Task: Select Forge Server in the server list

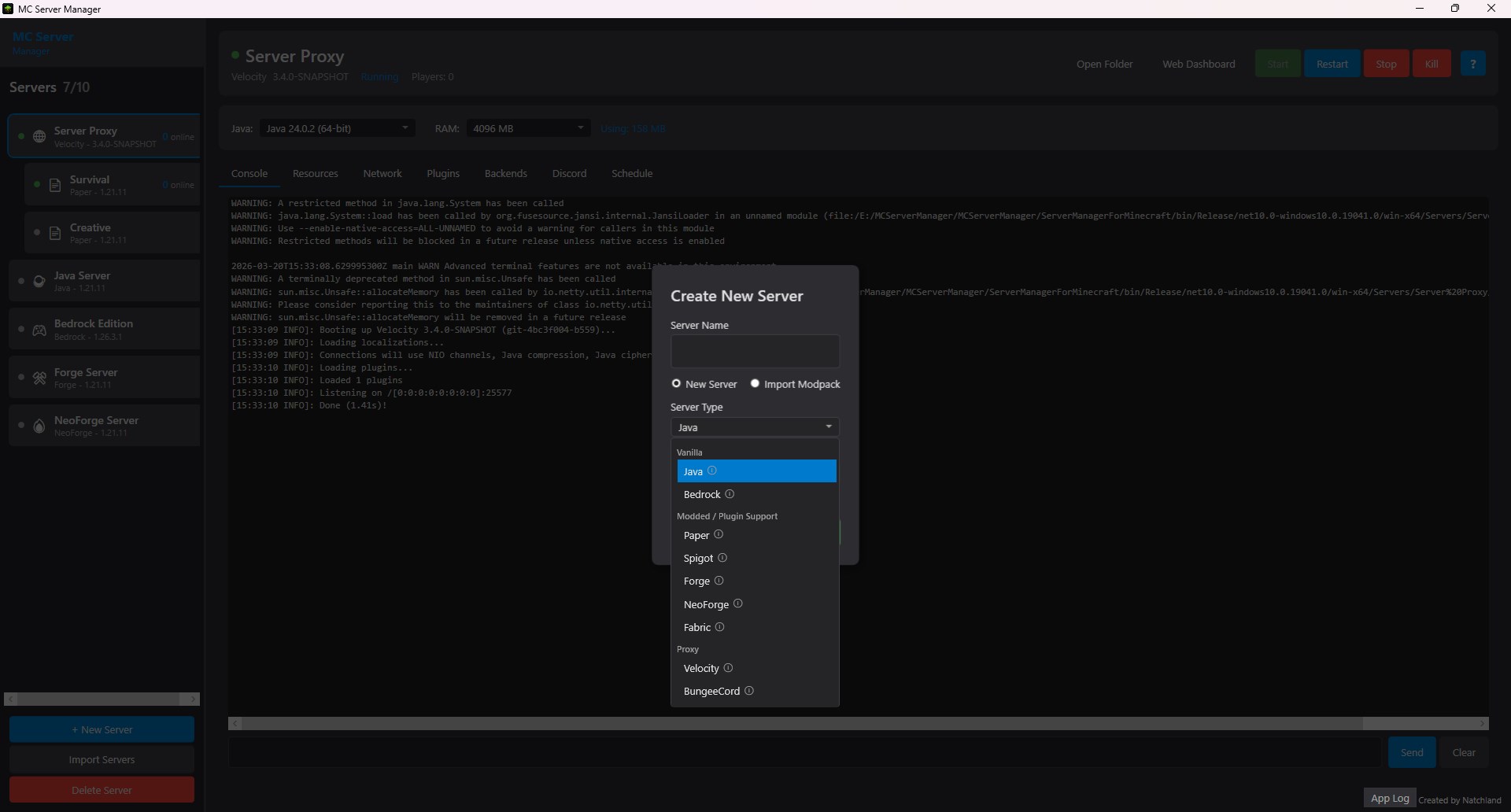Action: [105, 378]
